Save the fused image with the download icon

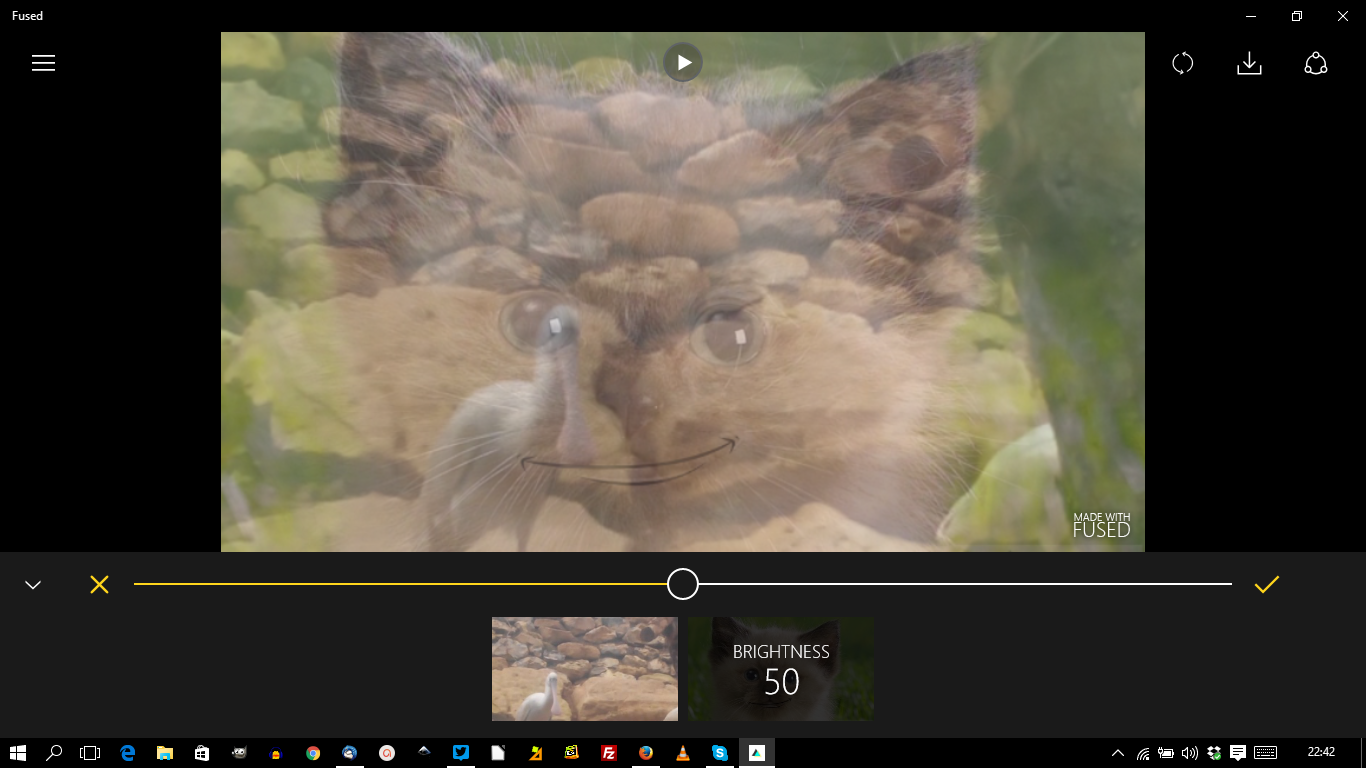[1249, 63]
